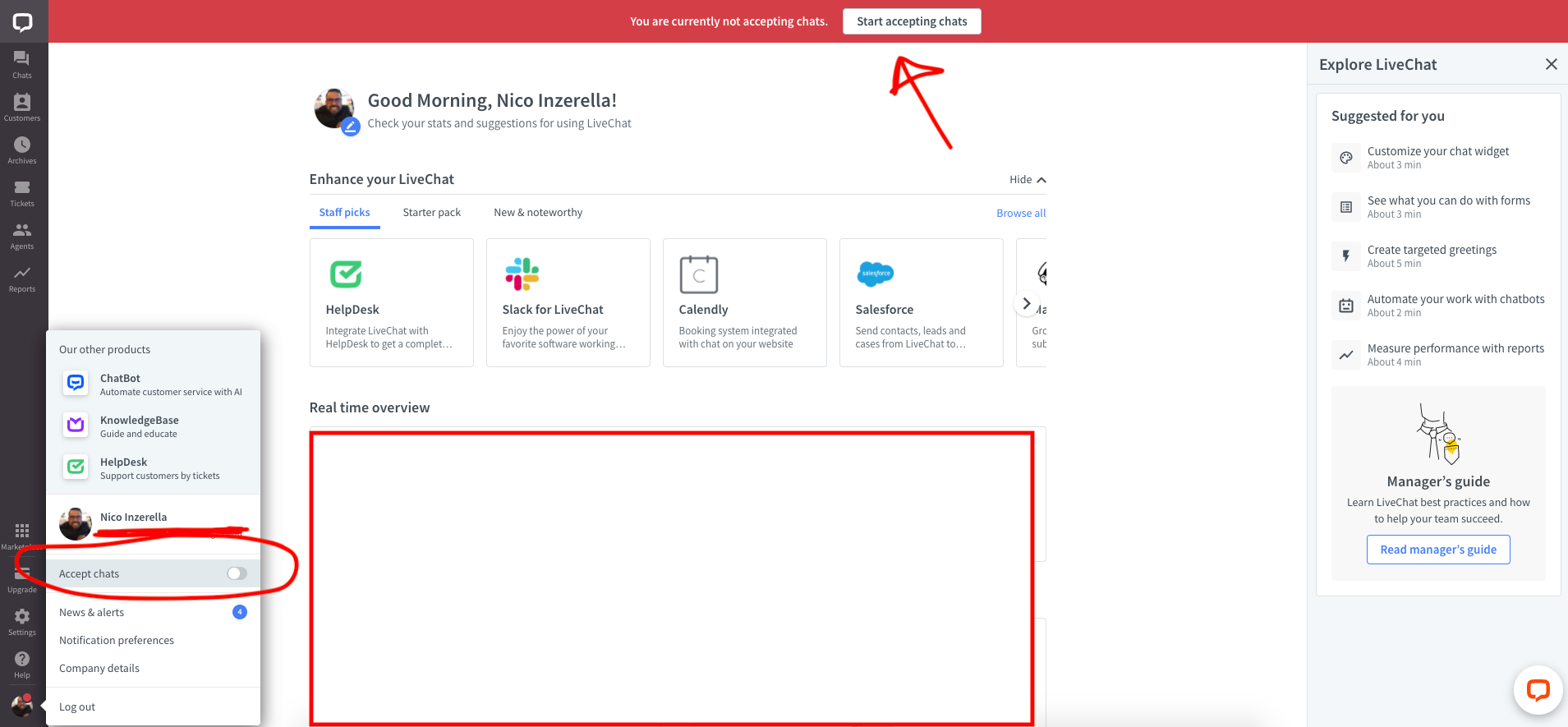This screenshot has width=1568, height=727.
Task: Click lightning icon for targeted greetings
Action: pos(1345,256)
